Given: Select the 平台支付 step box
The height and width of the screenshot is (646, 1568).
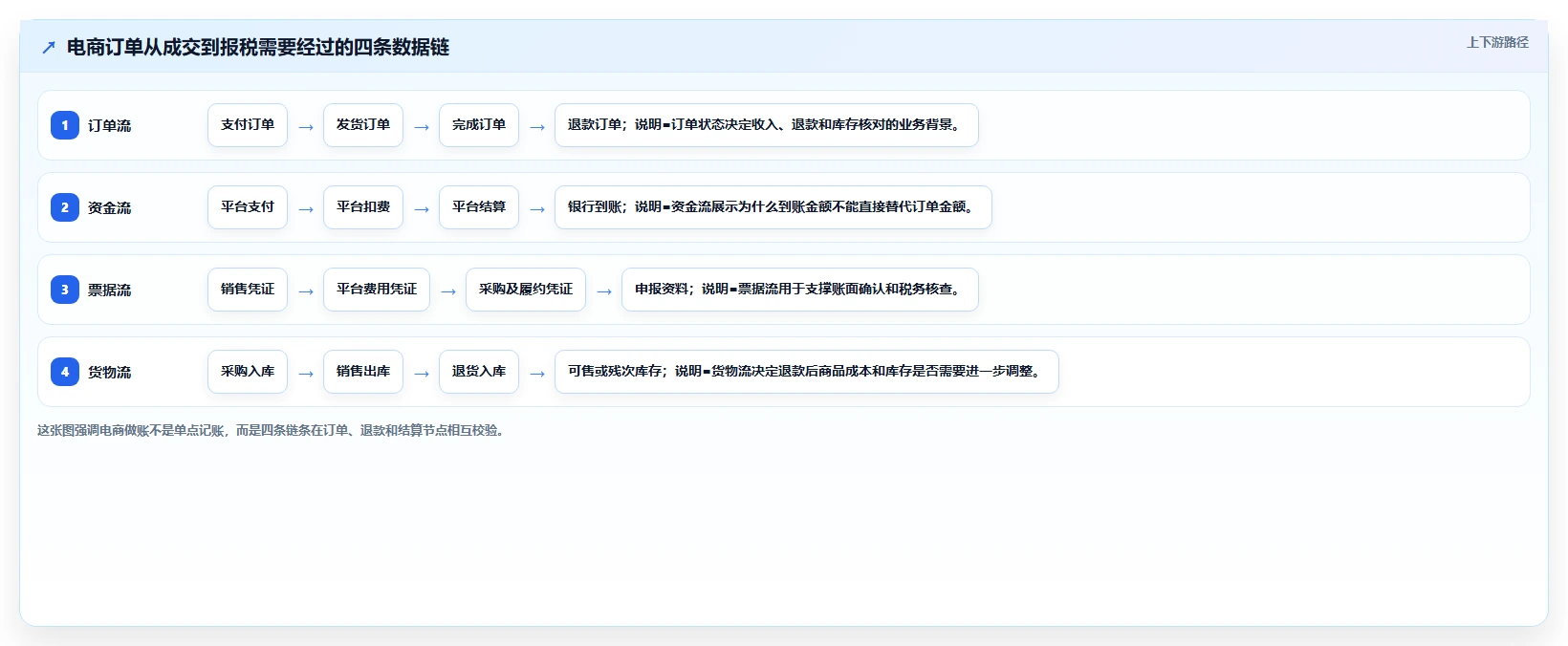Looking at the screenshot, I should pyautogui.click(x=248, y=207).
